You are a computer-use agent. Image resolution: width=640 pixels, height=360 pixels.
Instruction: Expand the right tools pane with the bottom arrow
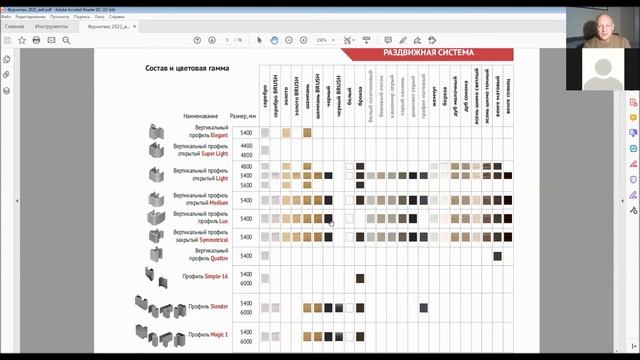coord(634,346)
